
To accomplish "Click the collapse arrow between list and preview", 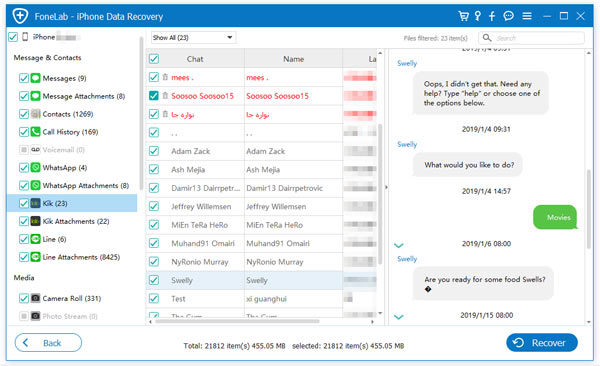I will [x=386, y=187].
